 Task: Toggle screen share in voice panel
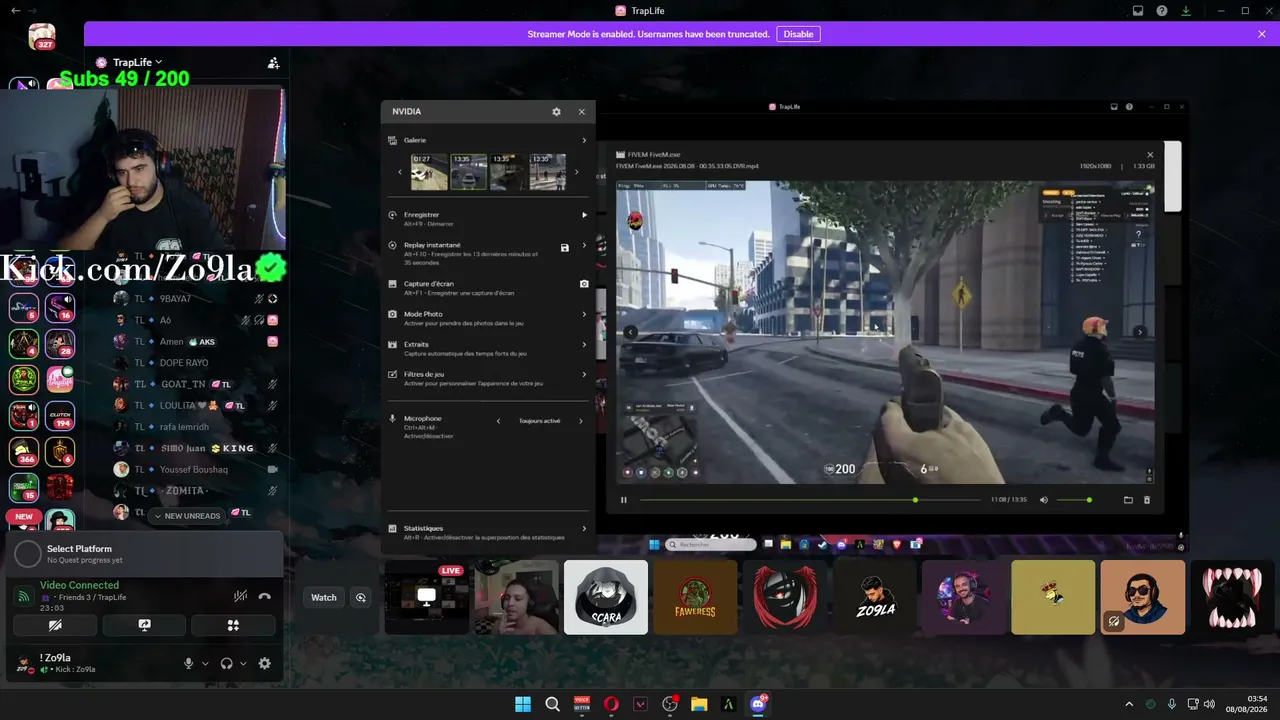point(144,625)
